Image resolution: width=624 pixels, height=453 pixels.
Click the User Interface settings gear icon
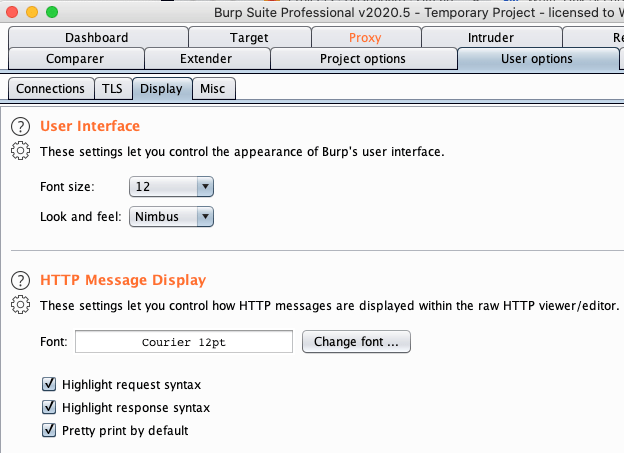point(20,152)
